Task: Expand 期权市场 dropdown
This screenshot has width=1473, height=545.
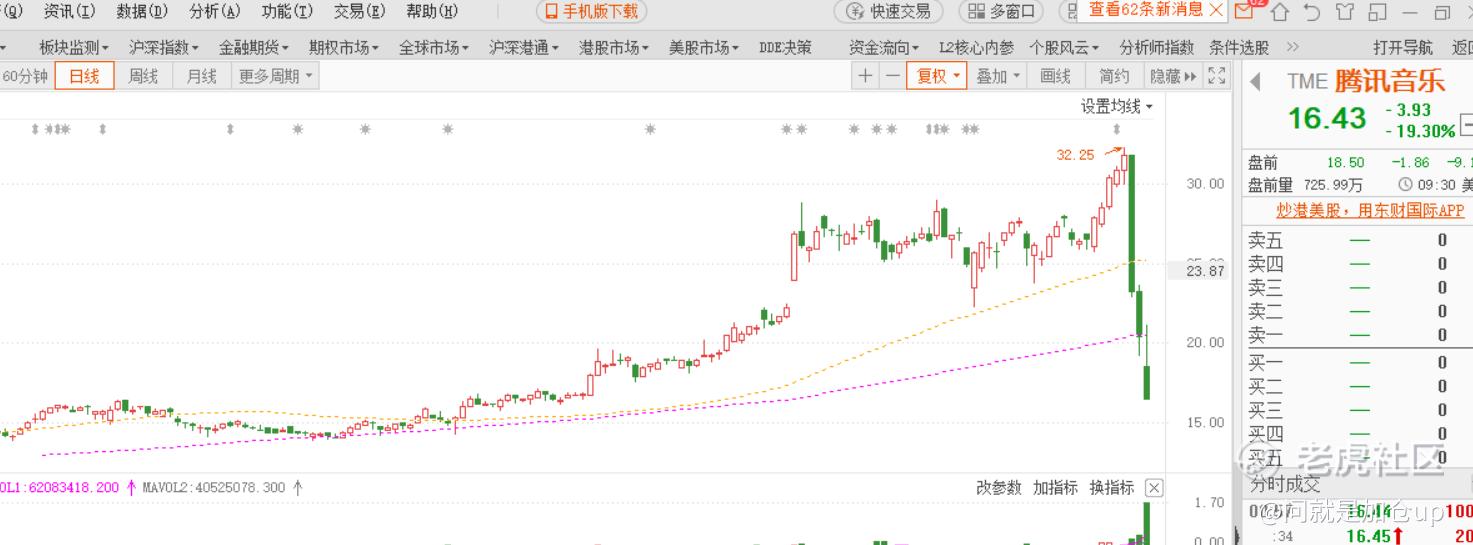Action: (x=344, y=47)
